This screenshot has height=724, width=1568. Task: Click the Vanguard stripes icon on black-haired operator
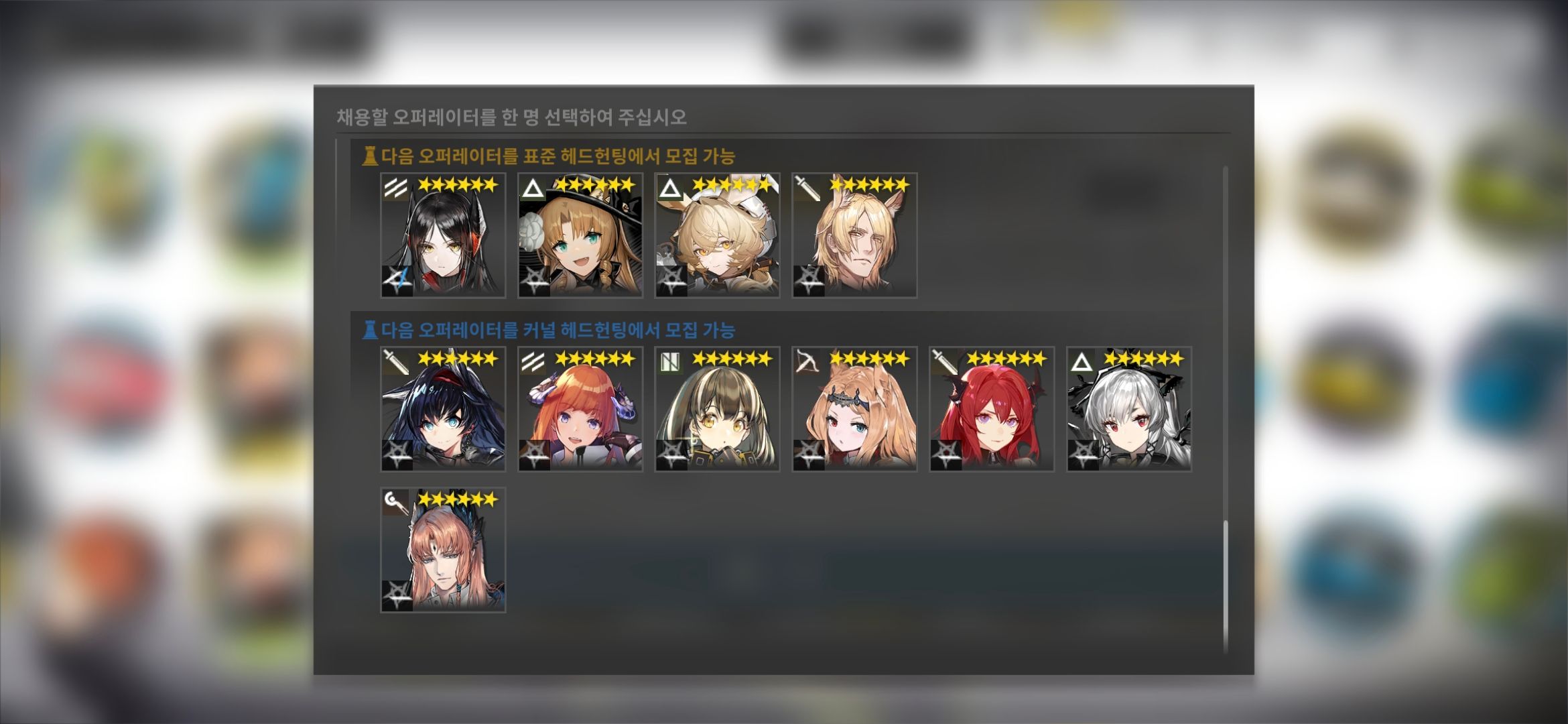click(396, 188)
